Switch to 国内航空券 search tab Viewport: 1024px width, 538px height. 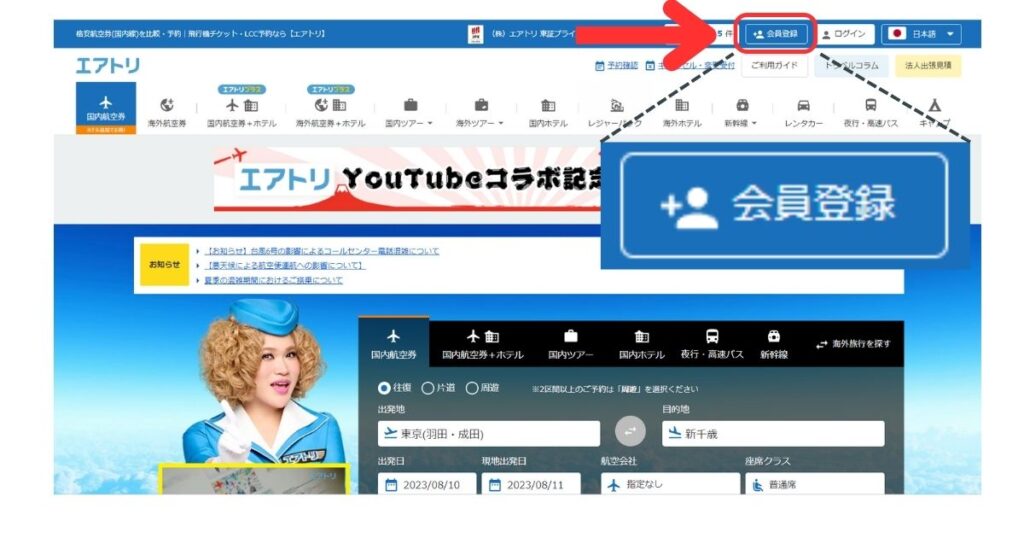pyautogui.click(x=393, y=343)
